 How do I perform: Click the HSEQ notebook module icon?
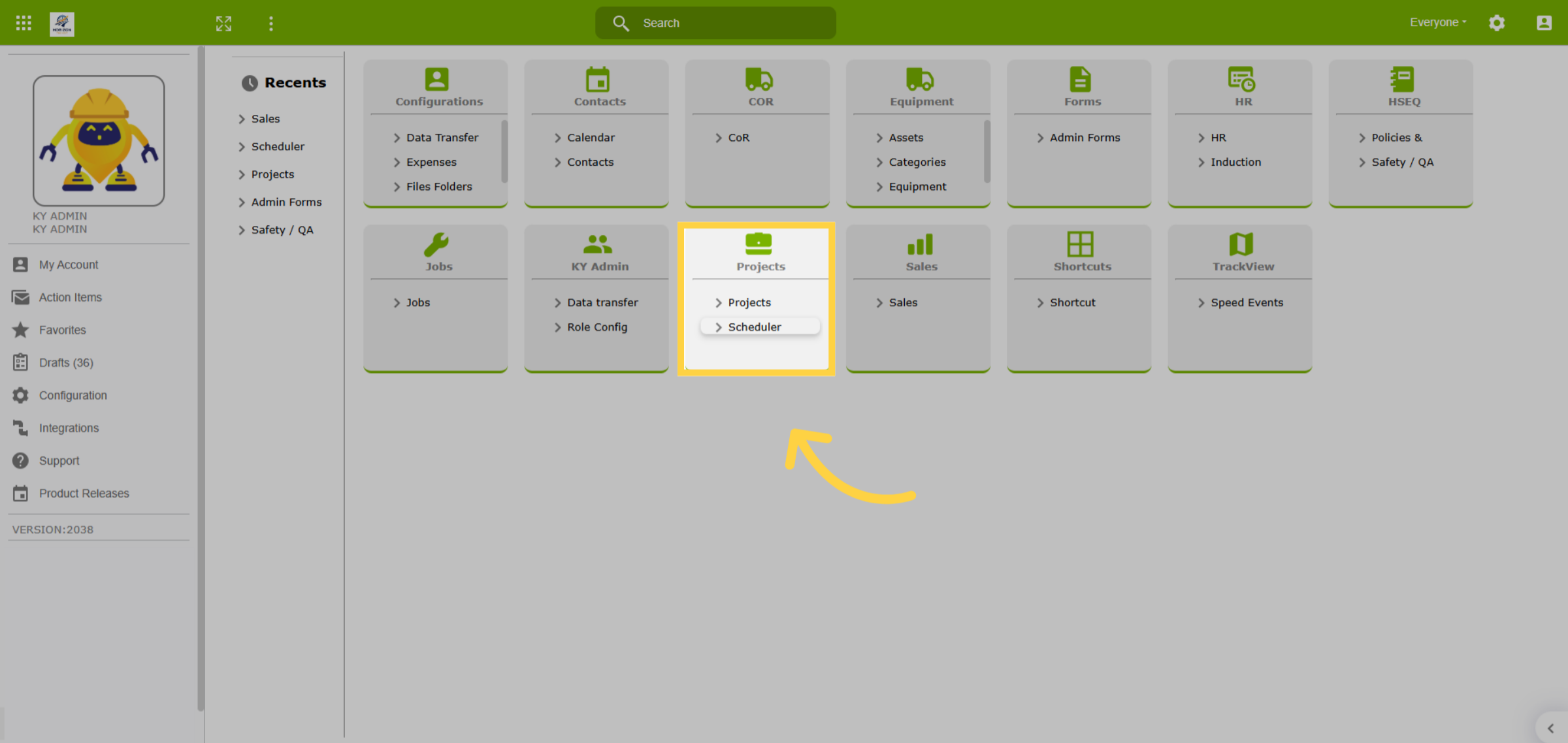pyautogui.click(x=1402, y=79)
